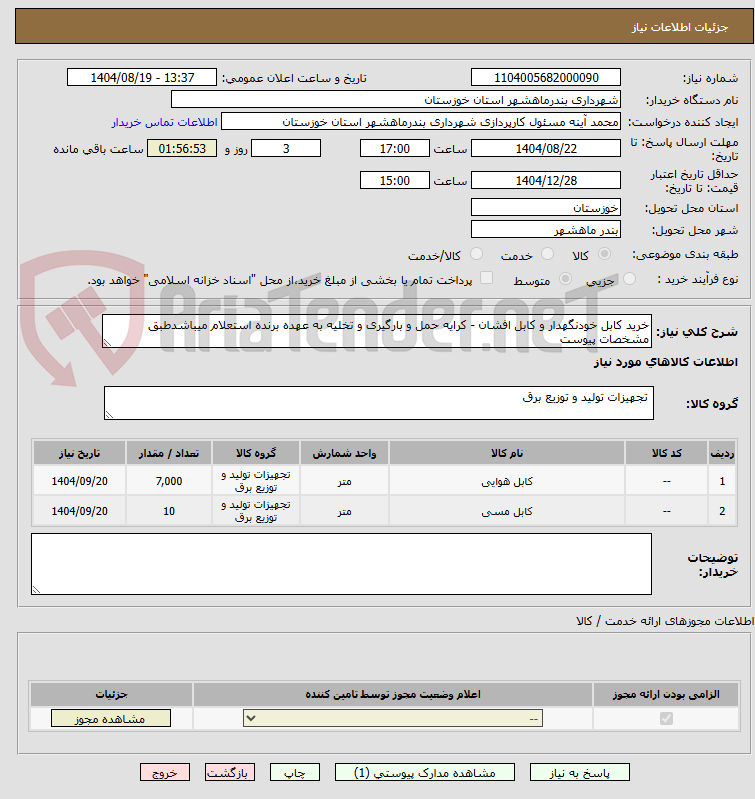Select the متوسط purchase type radio
This screenshot has width=755, height=799.
(565, 278)
